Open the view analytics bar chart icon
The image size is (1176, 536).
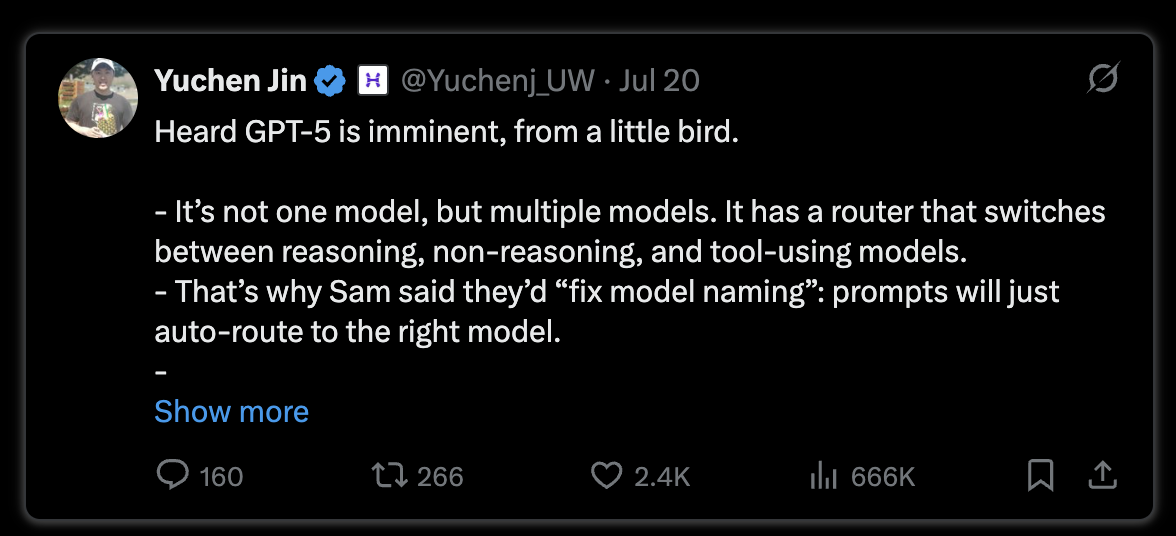click(x=824, y=476)
